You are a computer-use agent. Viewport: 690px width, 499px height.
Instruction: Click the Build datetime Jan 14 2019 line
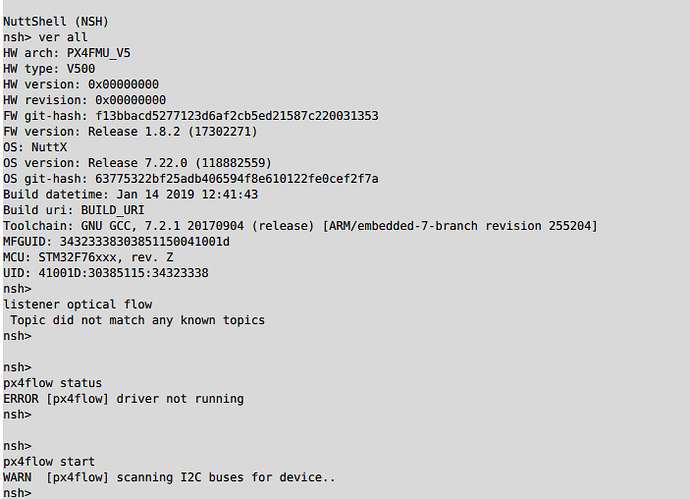130,194
